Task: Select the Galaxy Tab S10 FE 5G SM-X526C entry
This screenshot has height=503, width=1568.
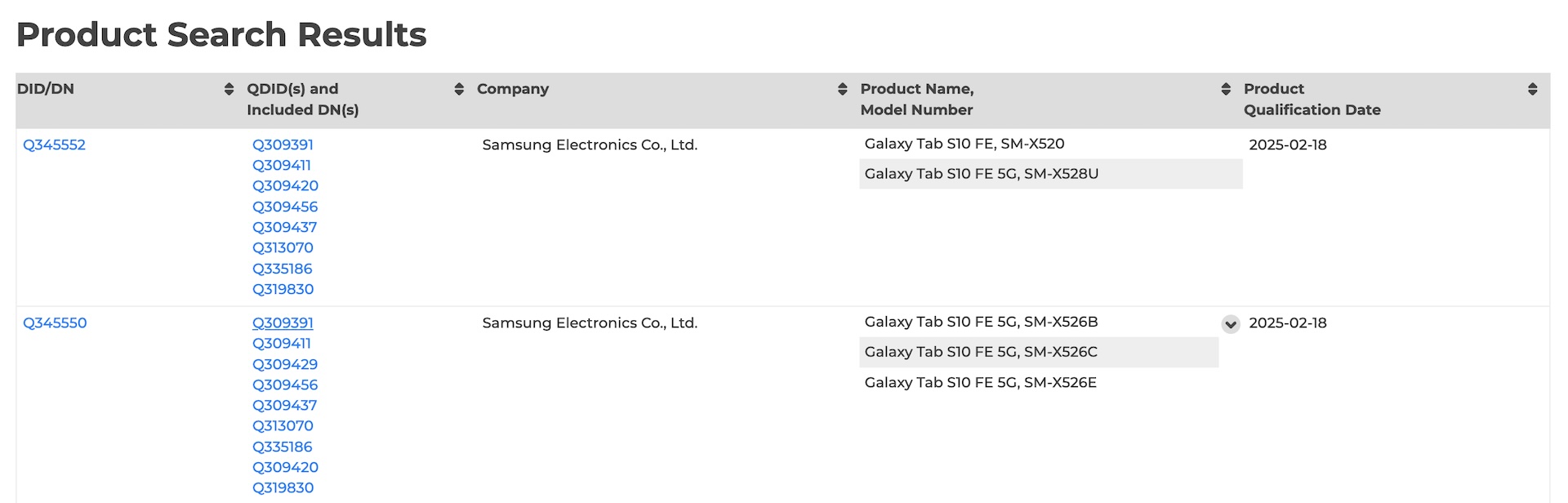Action: 981,352
